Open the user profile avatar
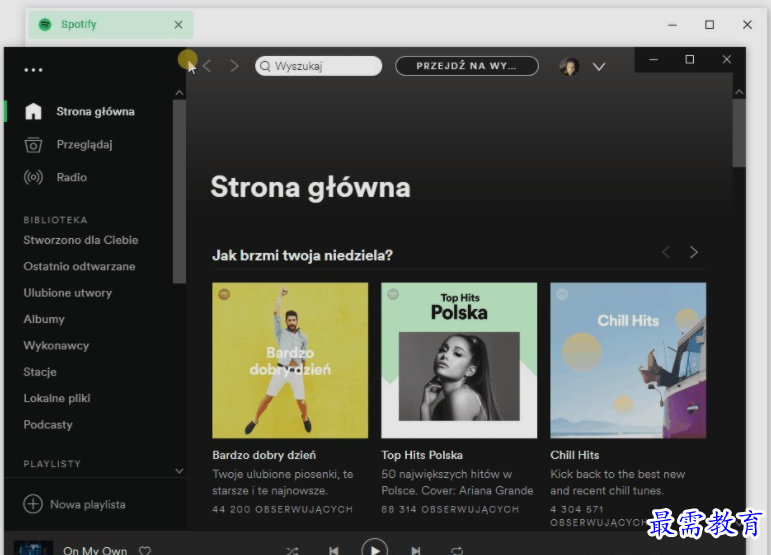 569,66
